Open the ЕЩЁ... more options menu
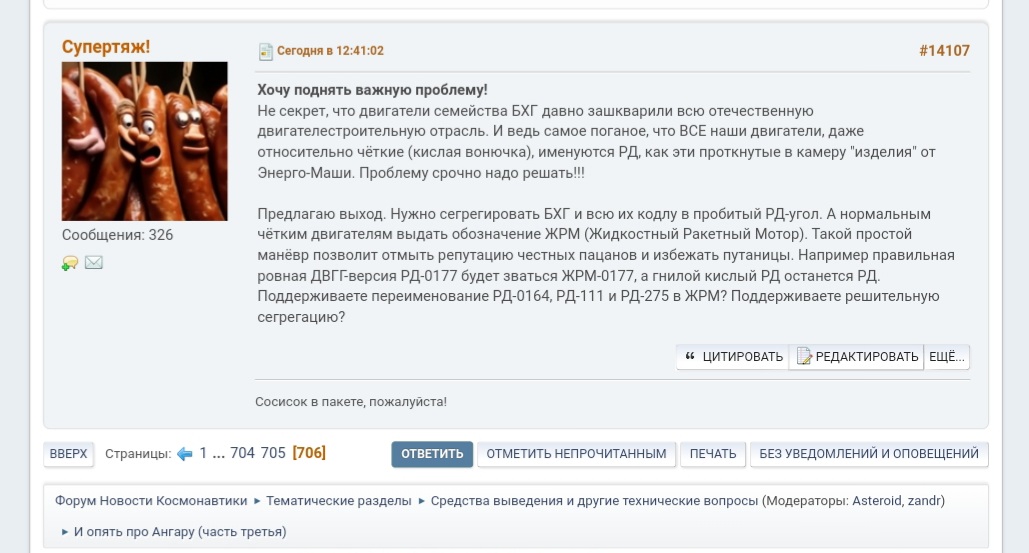This screenshot has width=1029, height=553. click(946, 357)
